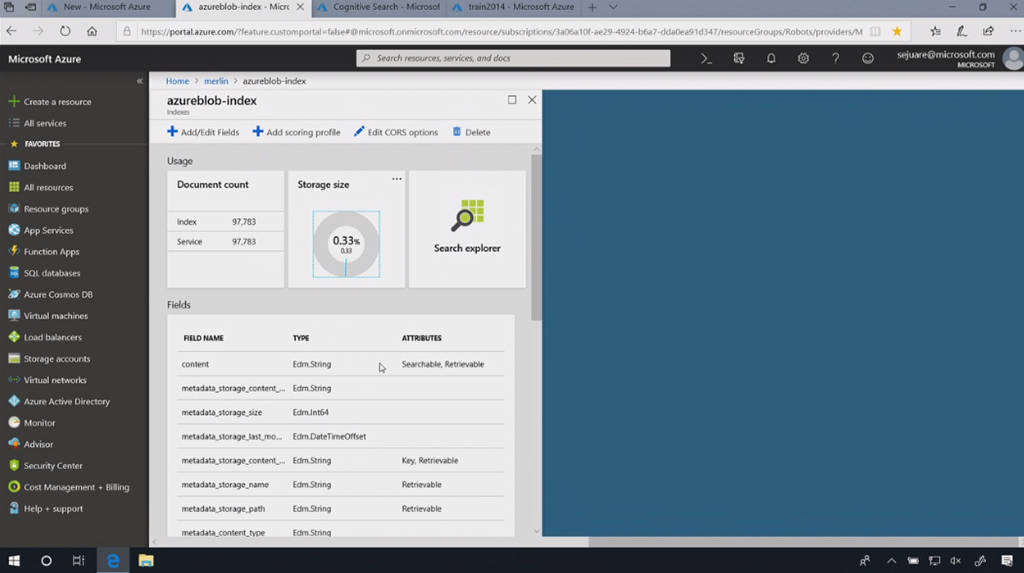Open Search explorer tile
The width and height of the screenshot is (1024, 573).
pos(467,229)
